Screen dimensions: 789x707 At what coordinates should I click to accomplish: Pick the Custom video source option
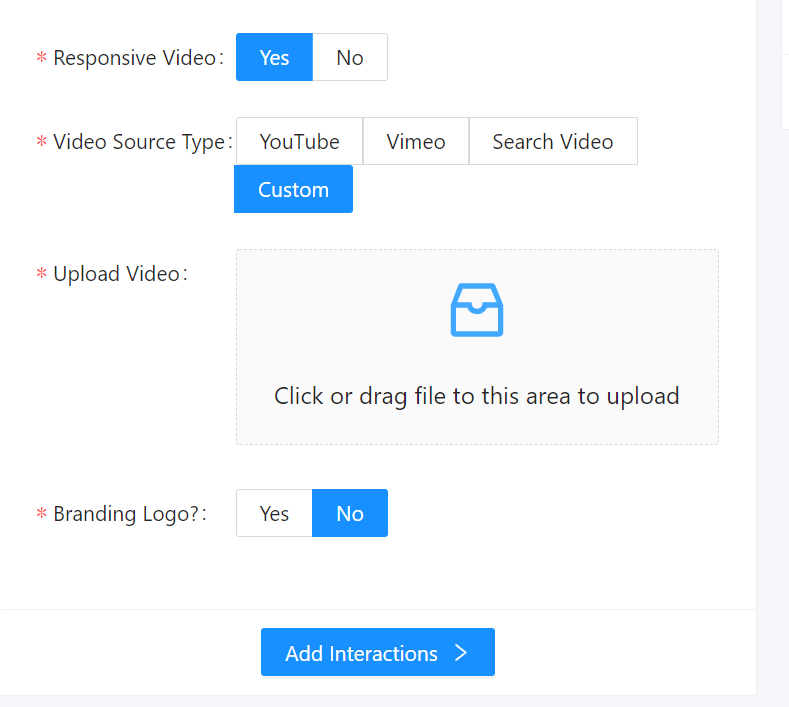pos(293,189)
